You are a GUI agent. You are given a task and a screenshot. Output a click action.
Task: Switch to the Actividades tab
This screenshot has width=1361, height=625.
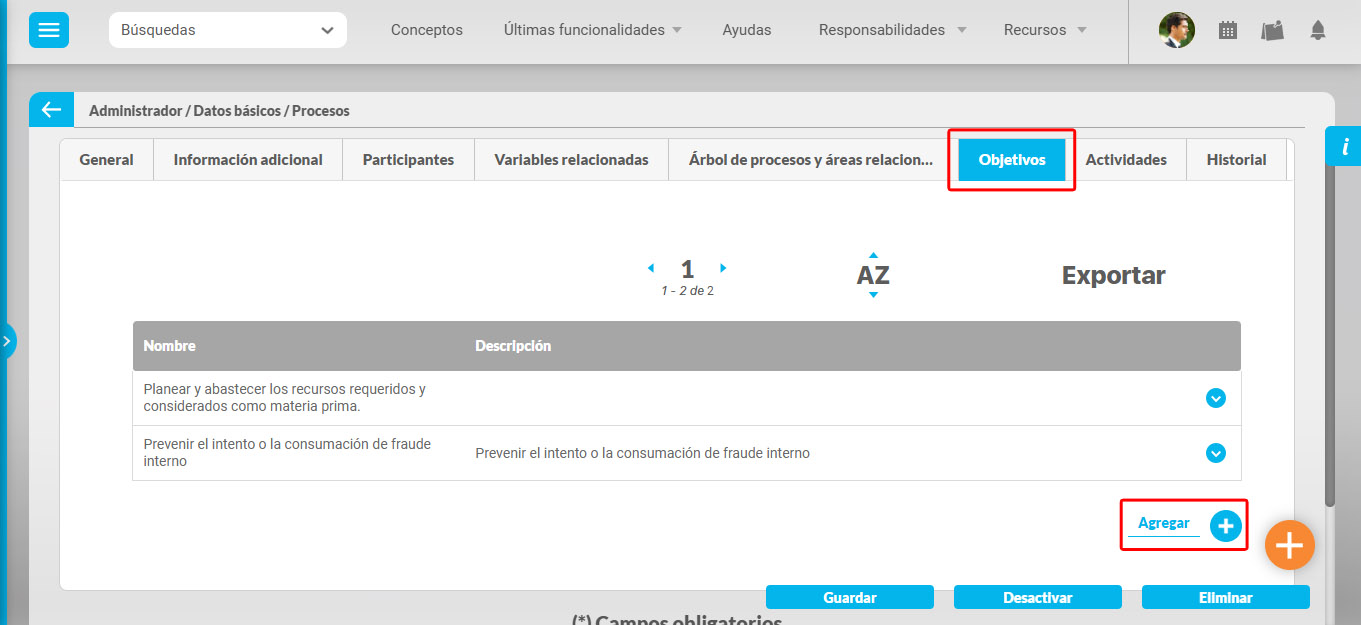tap(1125, 160)
